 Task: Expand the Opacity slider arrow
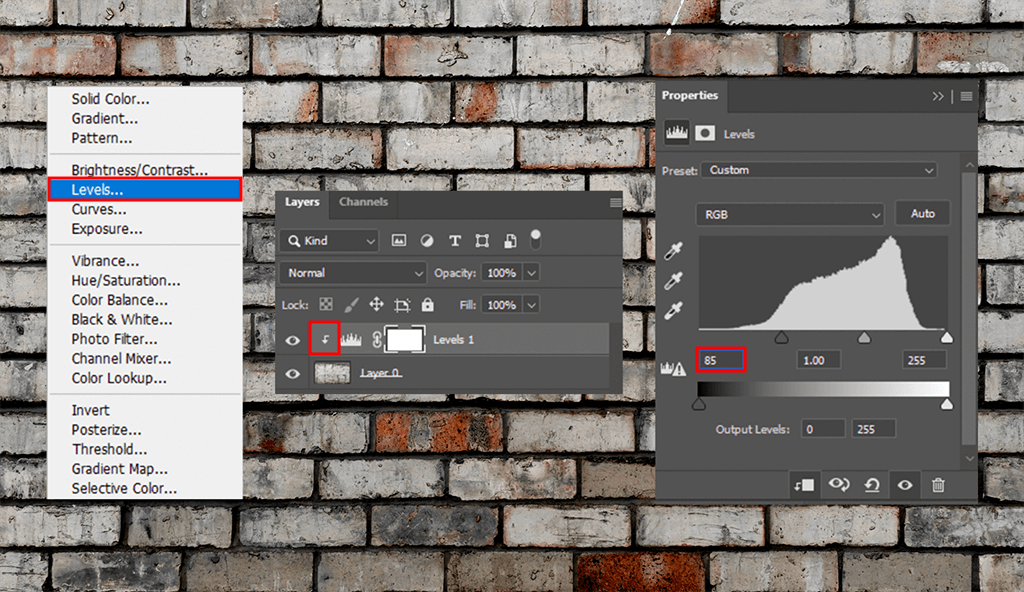click(532, 272)
